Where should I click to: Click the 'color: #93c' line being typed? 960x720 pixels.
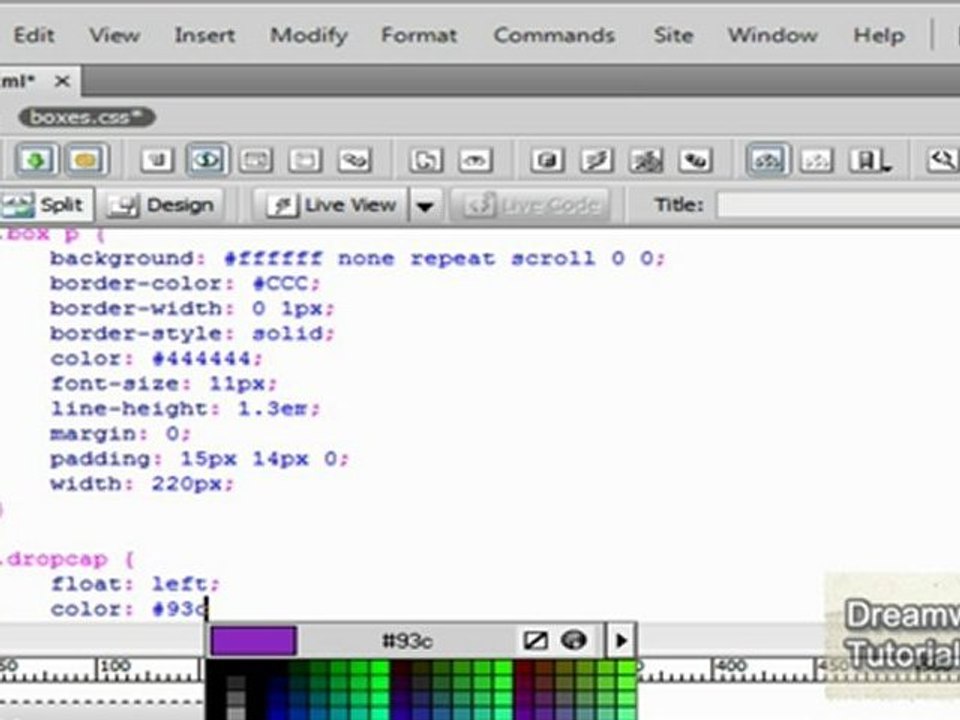click(129, 609)
